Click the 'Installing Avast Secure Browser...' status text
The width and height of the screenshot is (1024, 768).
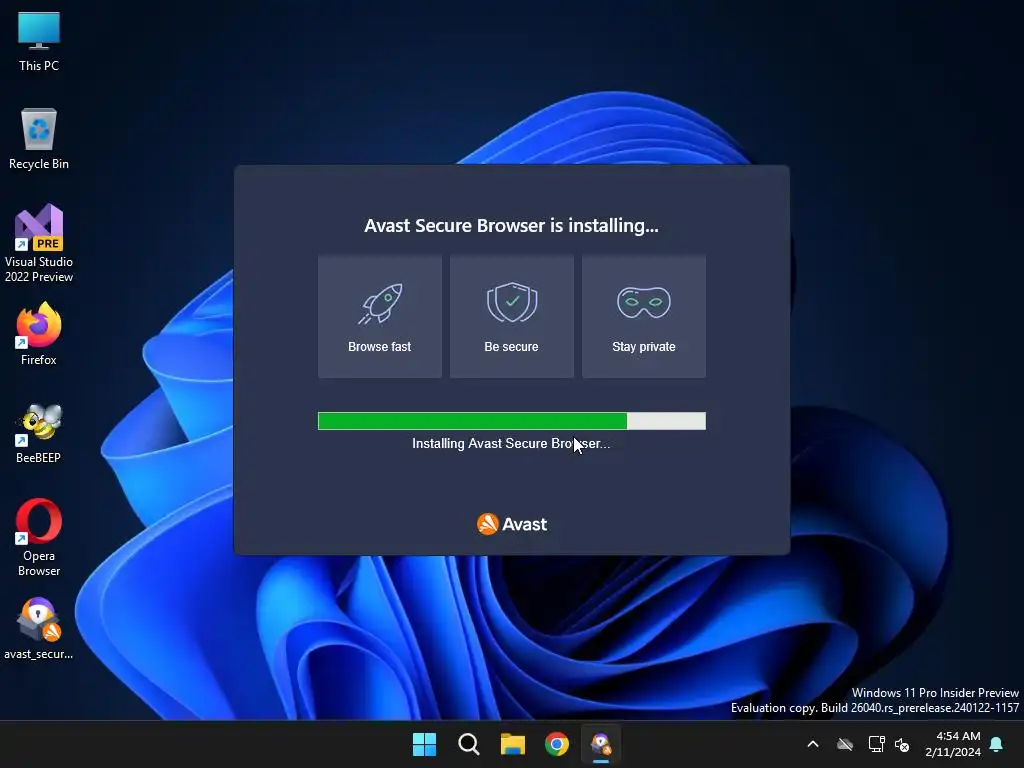click(511, 443)
